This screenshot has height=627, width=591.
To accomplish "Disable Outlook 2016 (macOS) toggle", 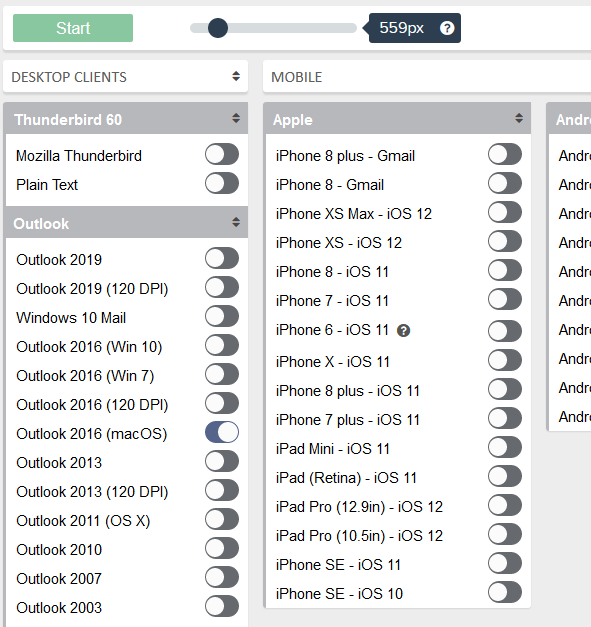I will pyautogui.click(x=222, y=432).
